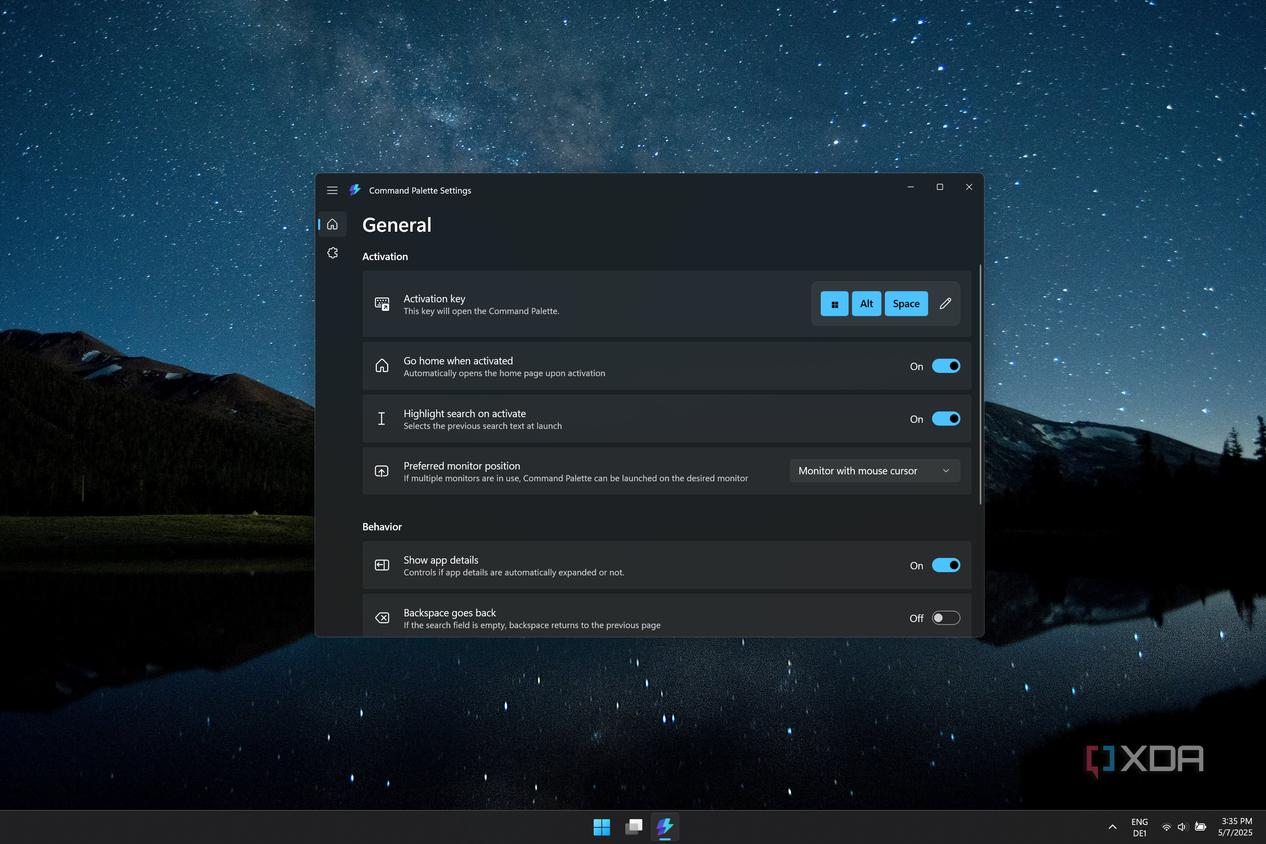Click the Windows key chip in shortcut

point(834,304)
